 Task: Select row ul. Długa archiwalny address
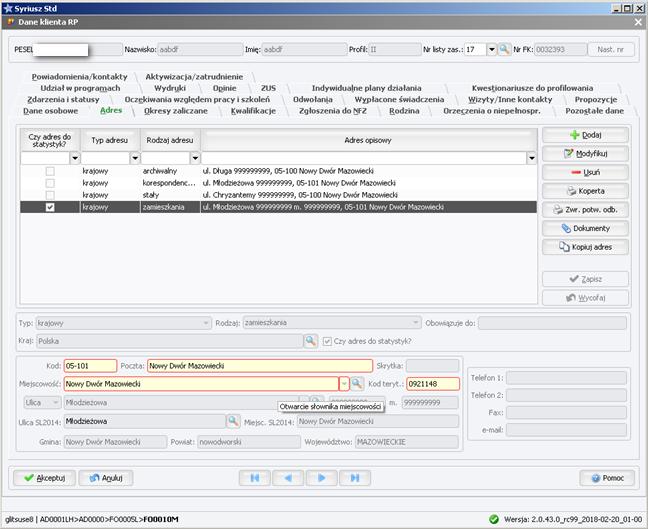[278, 171]
